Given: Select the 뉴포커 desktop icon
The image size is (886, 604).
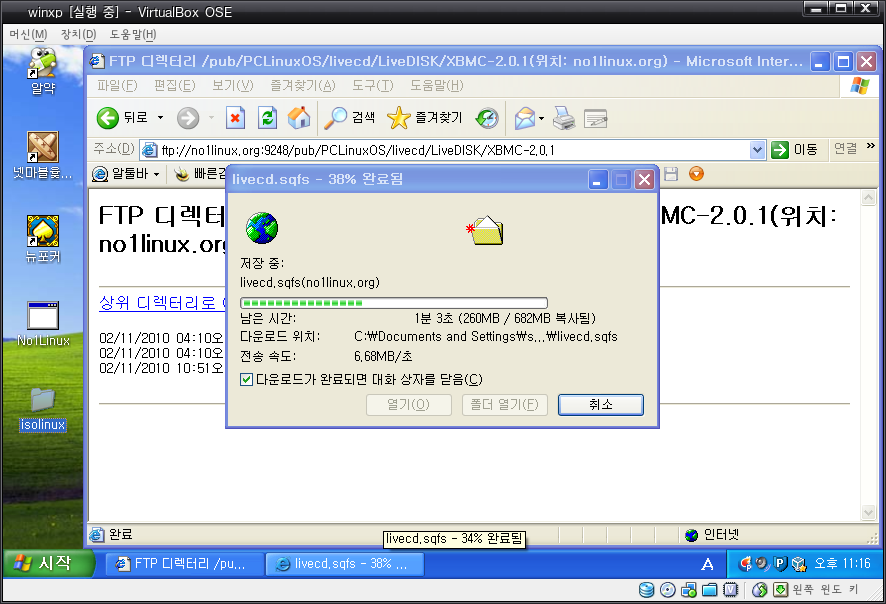Looking at the screenshot, I should pyautogui.click(x=43, y=238).
